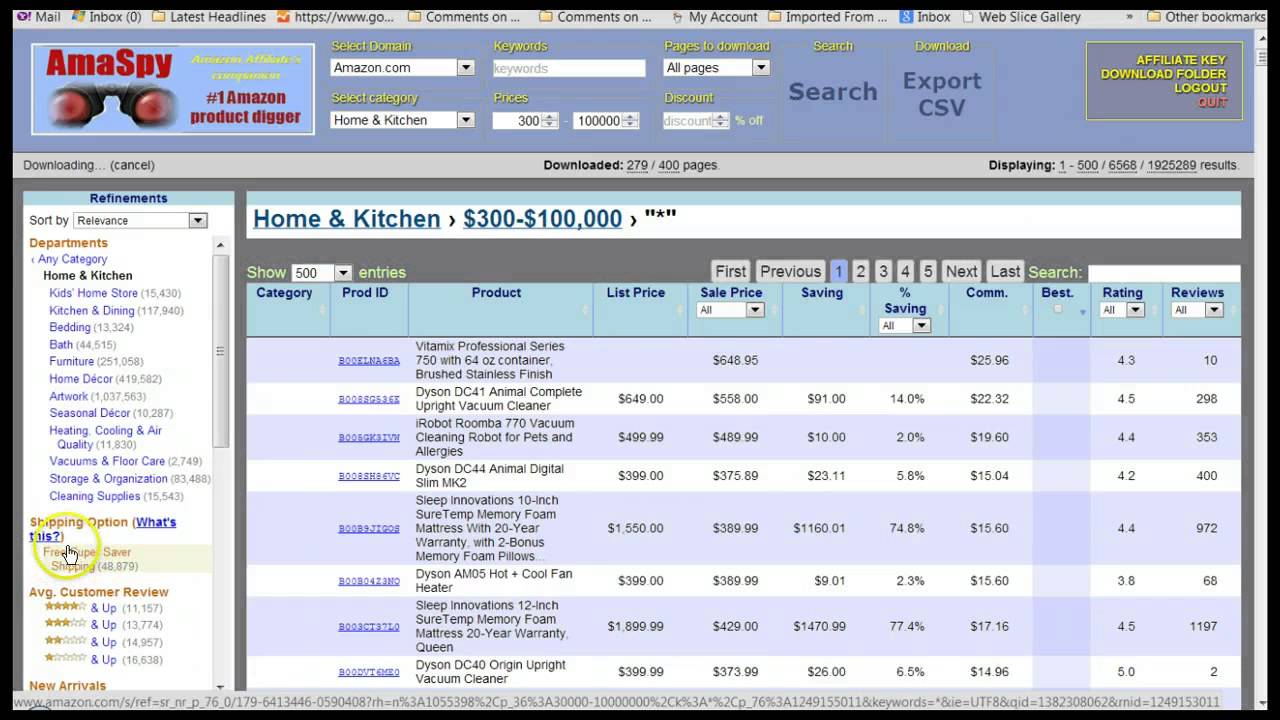Viewport: 1280px width, 720px height.
Task: Click the table Search input box
Action: point(1163,273)
